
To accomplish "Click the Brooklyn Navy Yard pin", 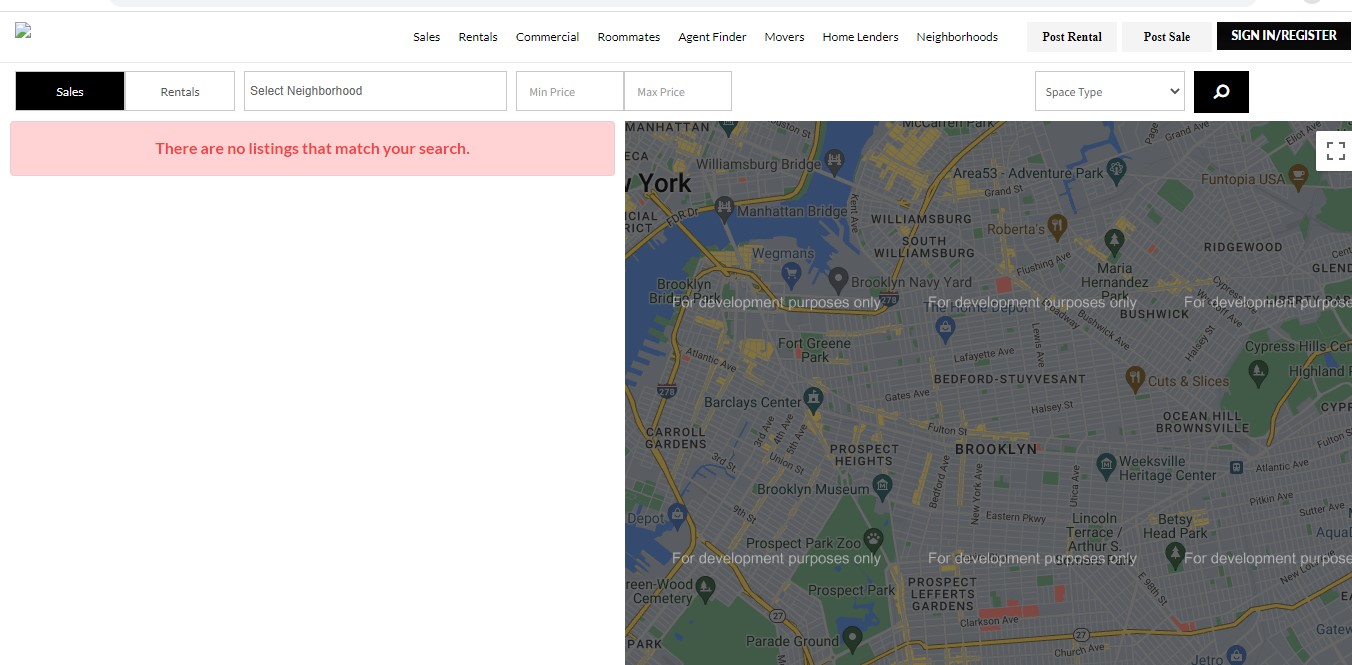I will [x=838, y=280].
